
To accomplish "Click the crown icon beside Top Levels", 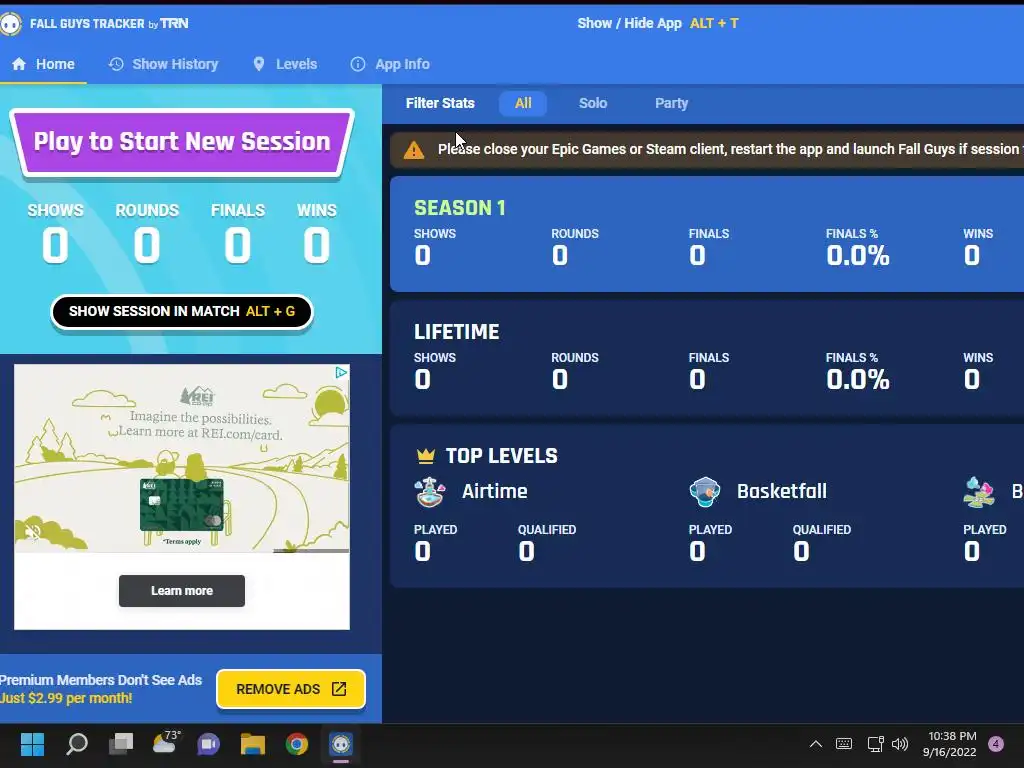I will pos(426,456).
